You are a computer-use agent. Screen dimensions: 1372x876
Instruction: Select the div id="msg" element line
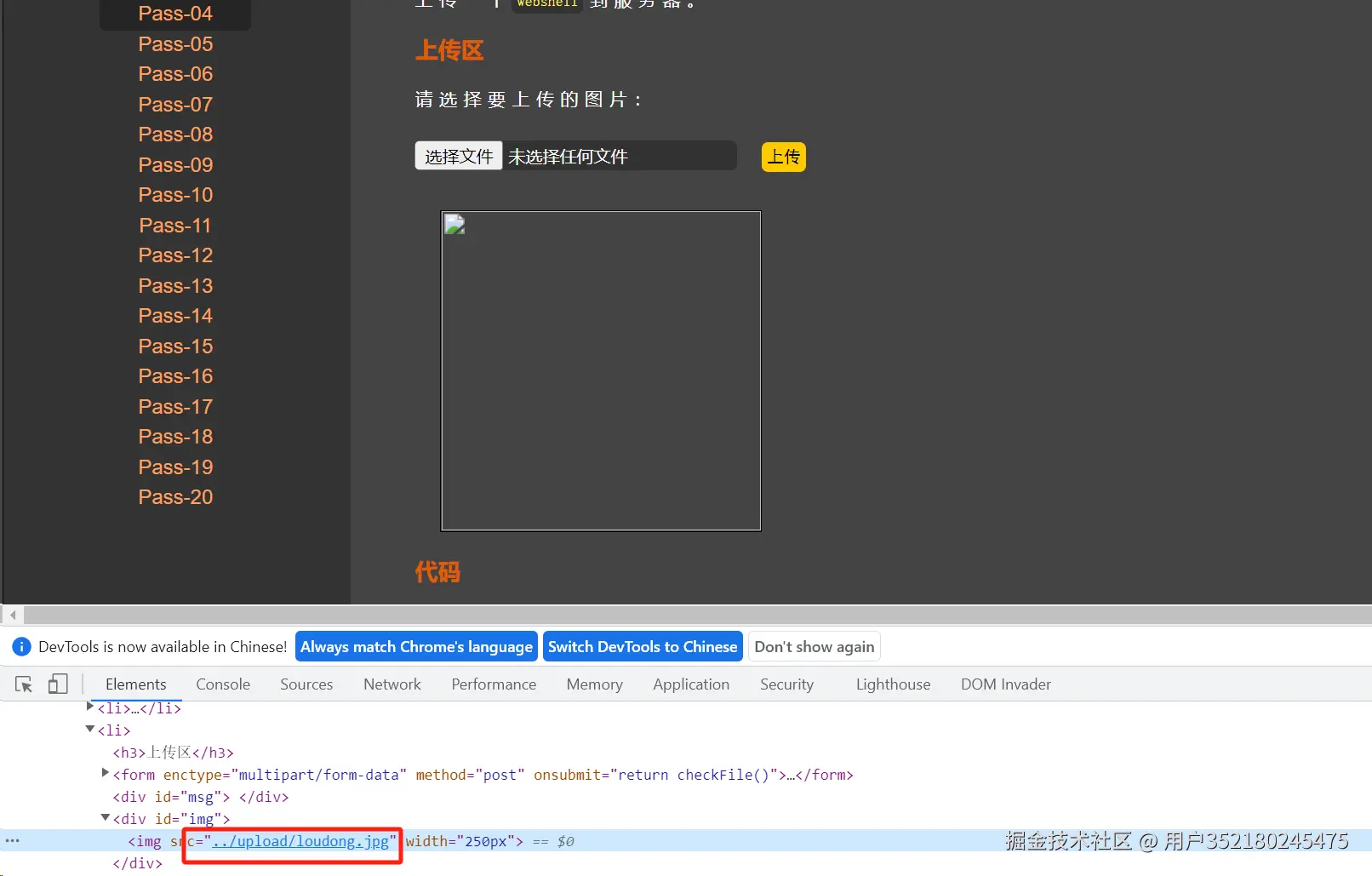point(201,797)
